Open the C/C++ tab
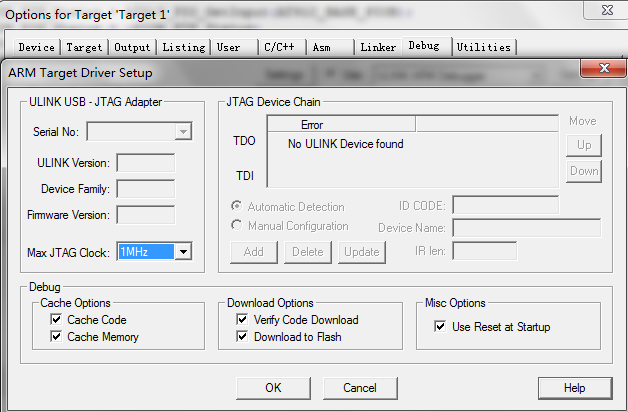This screenshot has height=412, width=628. click(x=282, y=47)
